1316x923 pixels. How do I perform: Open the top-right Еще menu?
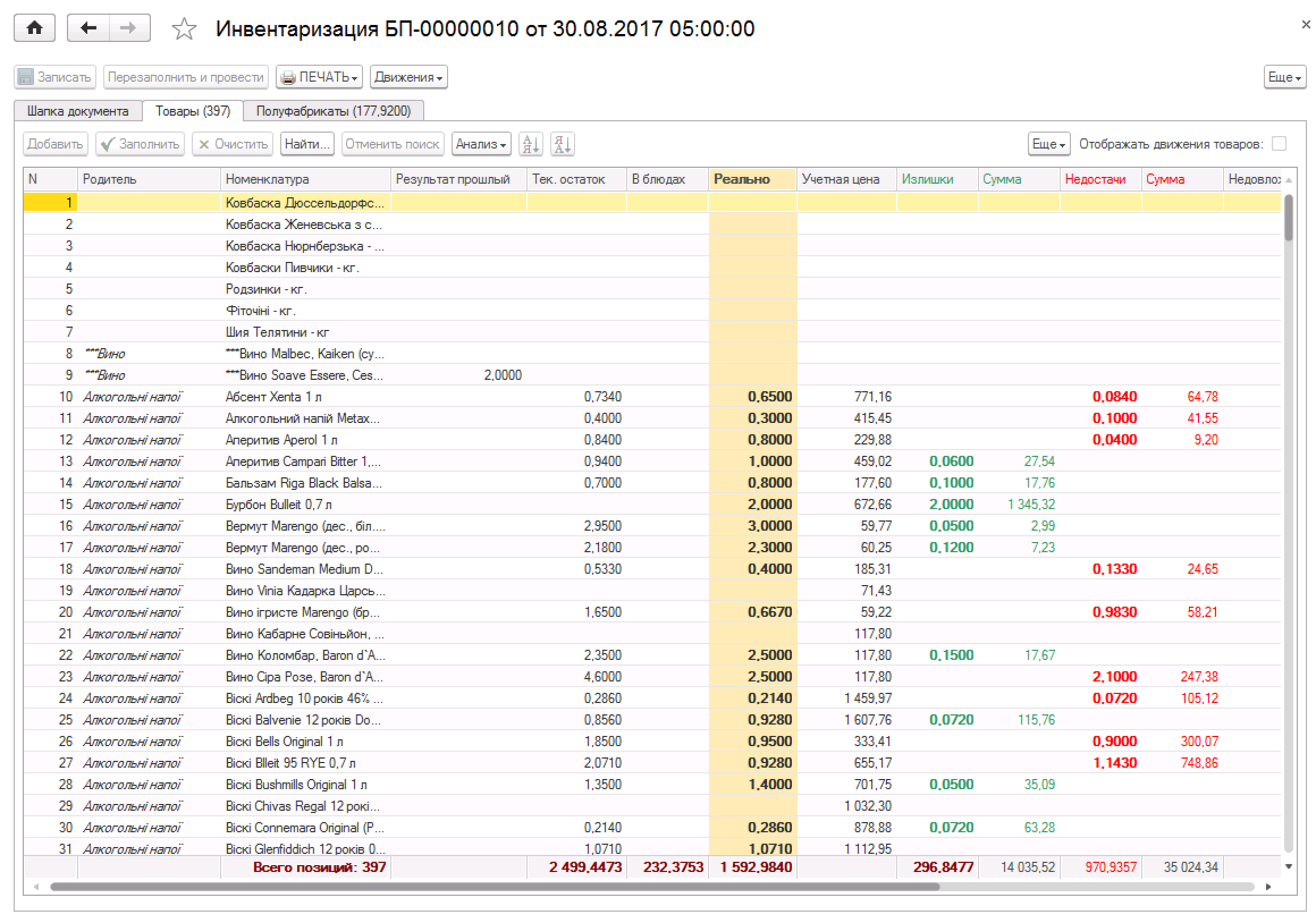[x=1284, y=77]
